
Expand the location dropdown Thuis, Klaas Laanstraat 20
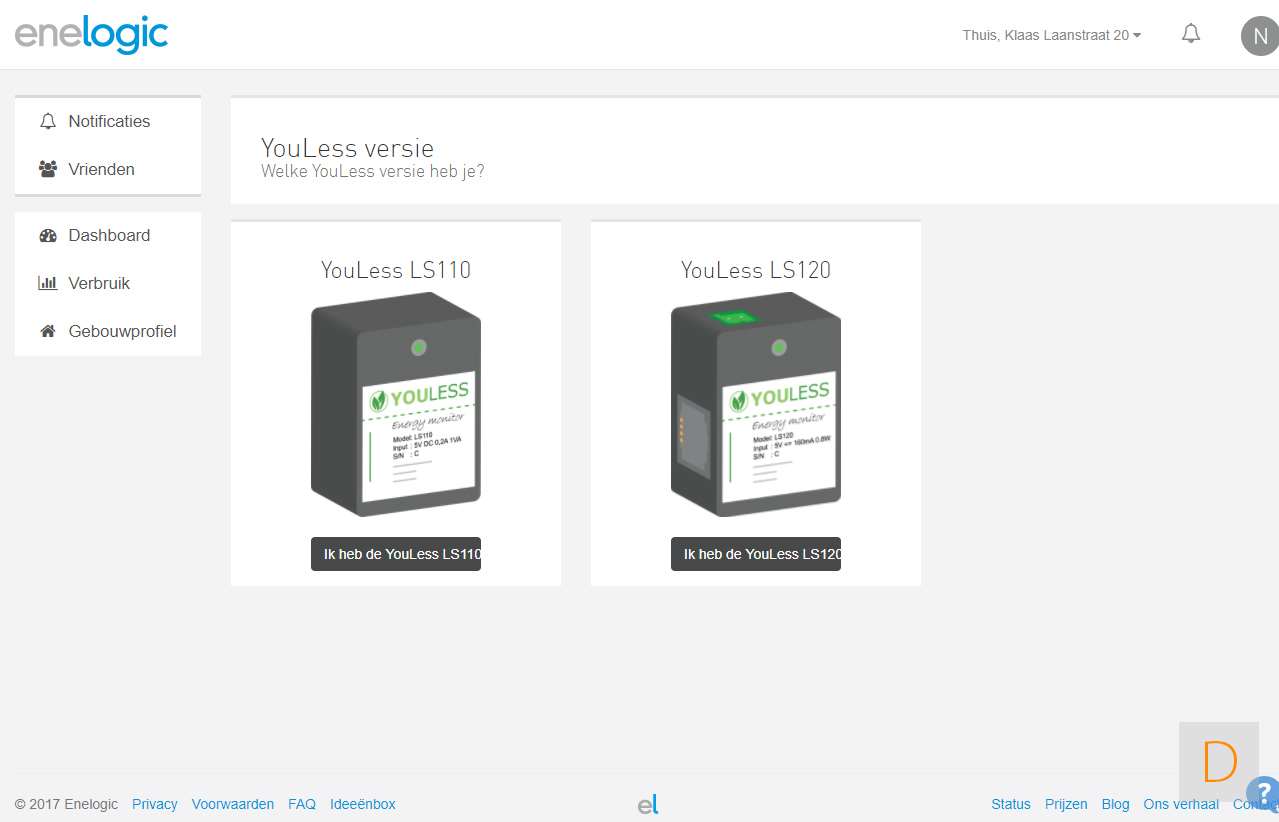(x=1052, y=35)
